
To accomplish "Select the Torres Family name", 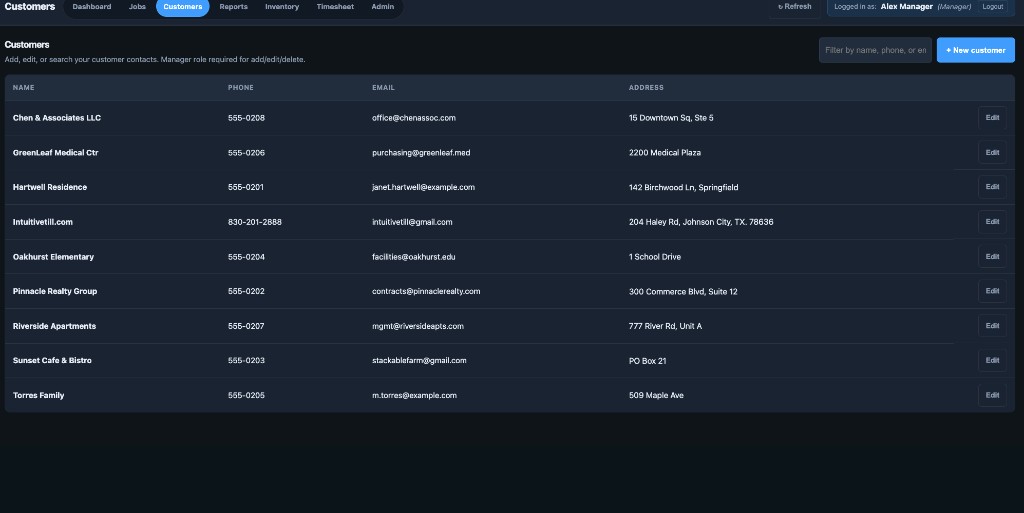I will [x=39, y=395].
